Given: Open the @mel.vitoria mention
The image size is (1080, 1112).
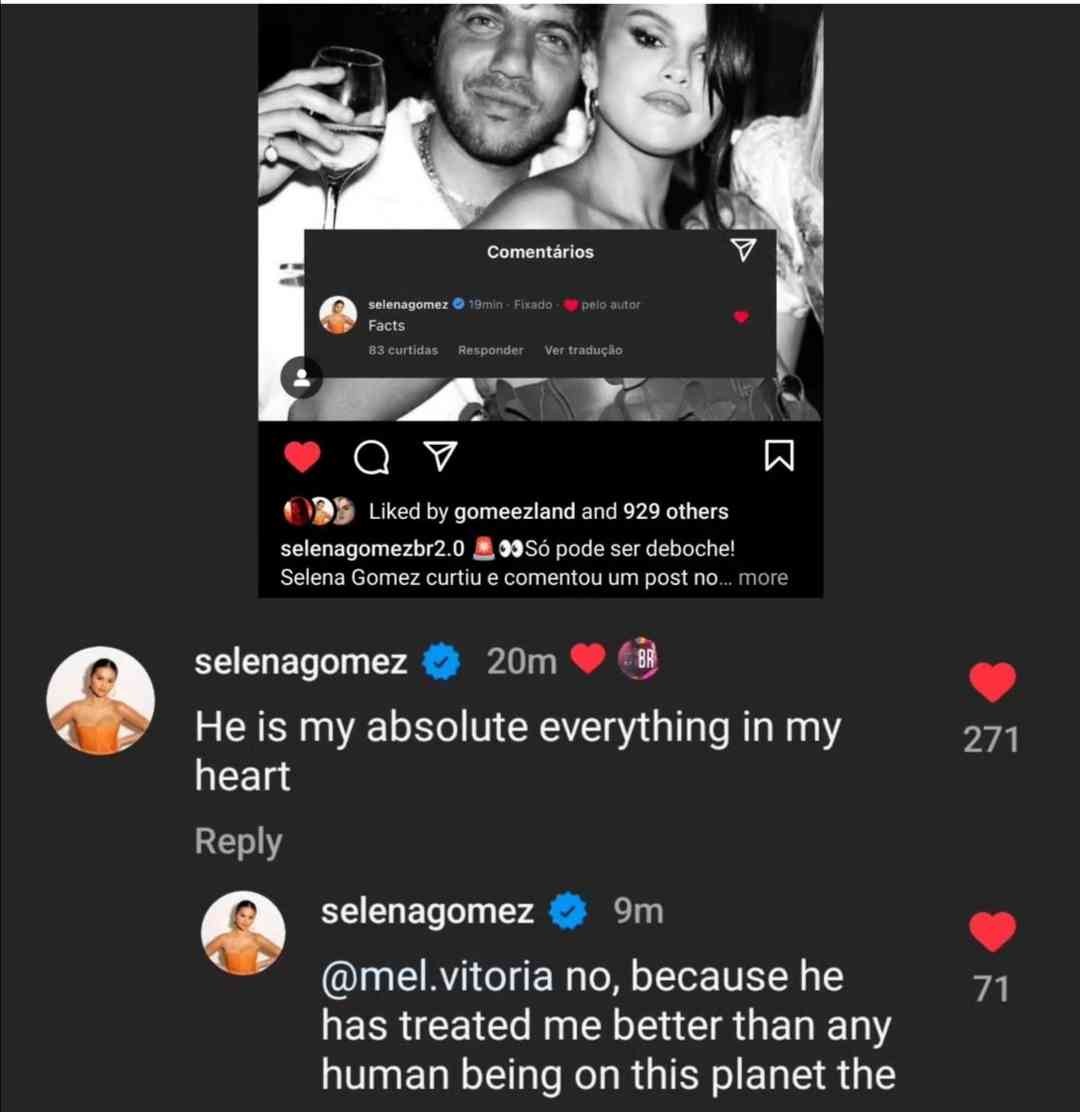Looking at the screenshot, I should (x=437, y=976).
